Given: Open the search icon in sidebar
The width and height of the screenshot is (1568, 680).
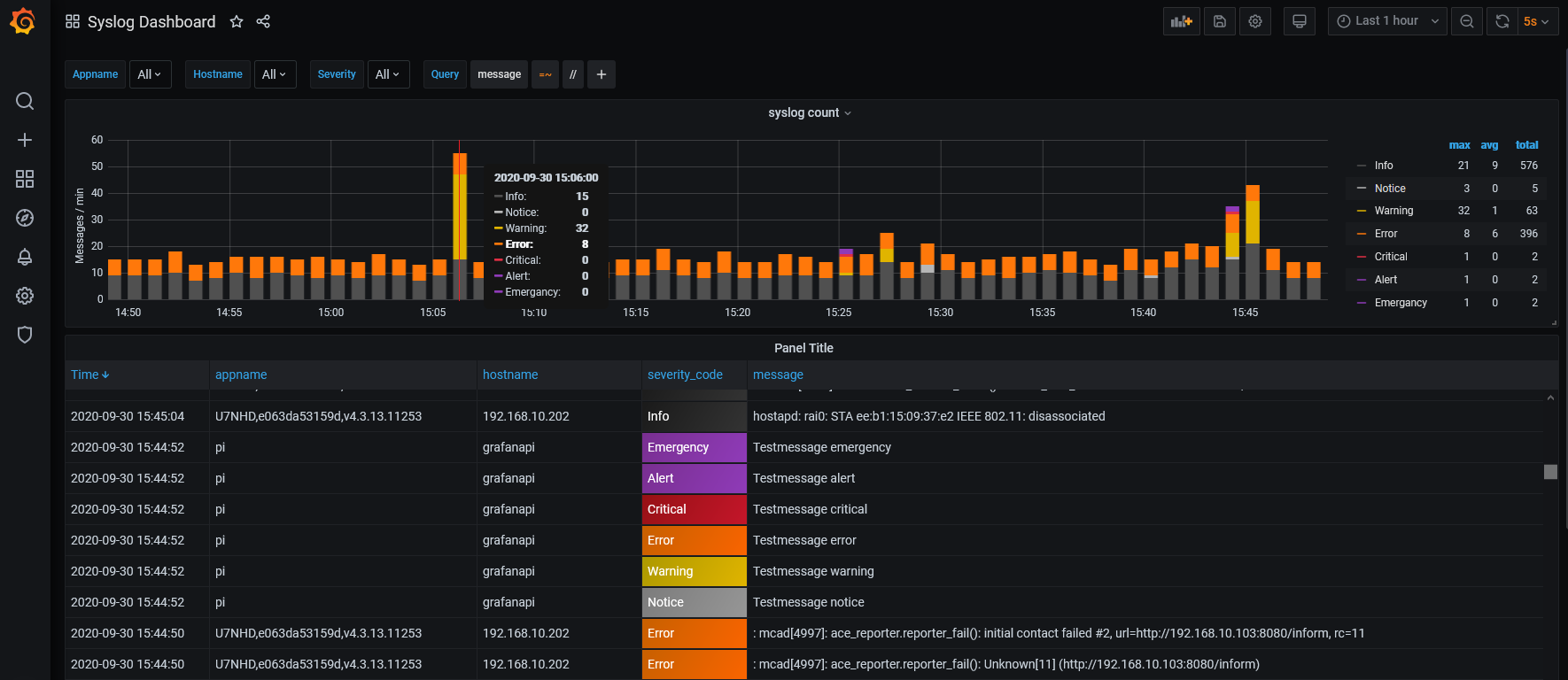Looking at the screenshot, I should tap(25, 101).
